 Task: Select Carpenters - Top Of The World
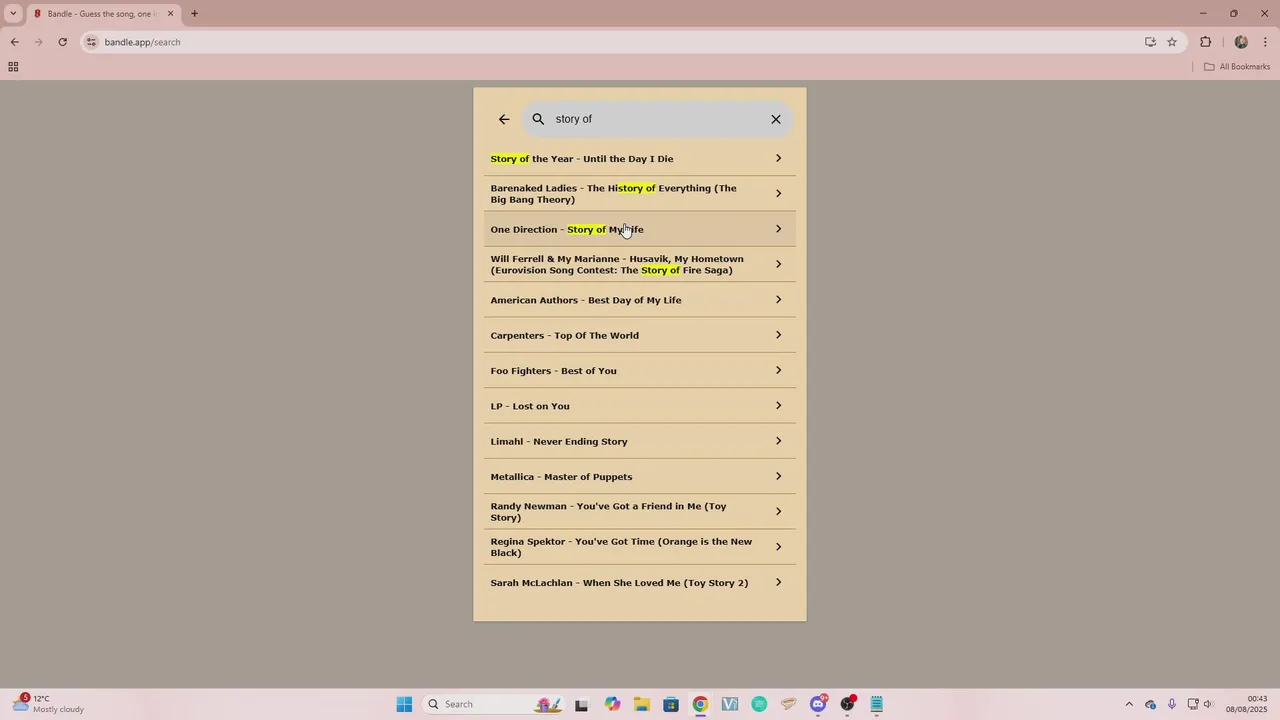pos(640,335)
